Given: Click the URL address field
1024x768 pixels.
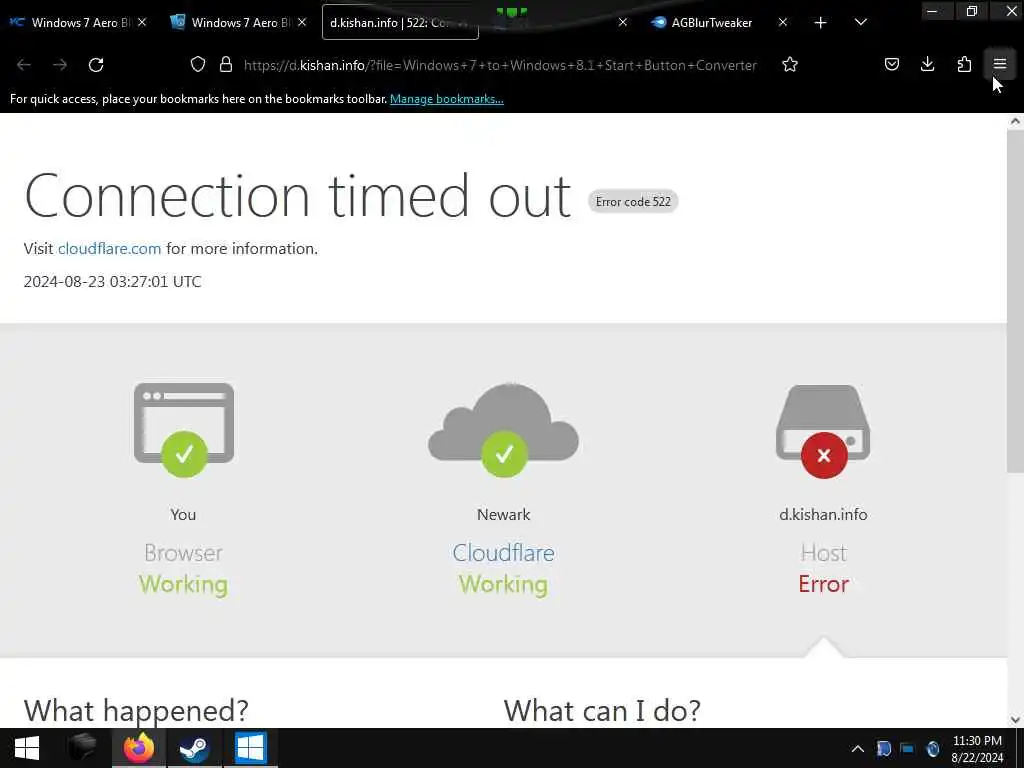Looking at the screenshot, I should point(500,65).
